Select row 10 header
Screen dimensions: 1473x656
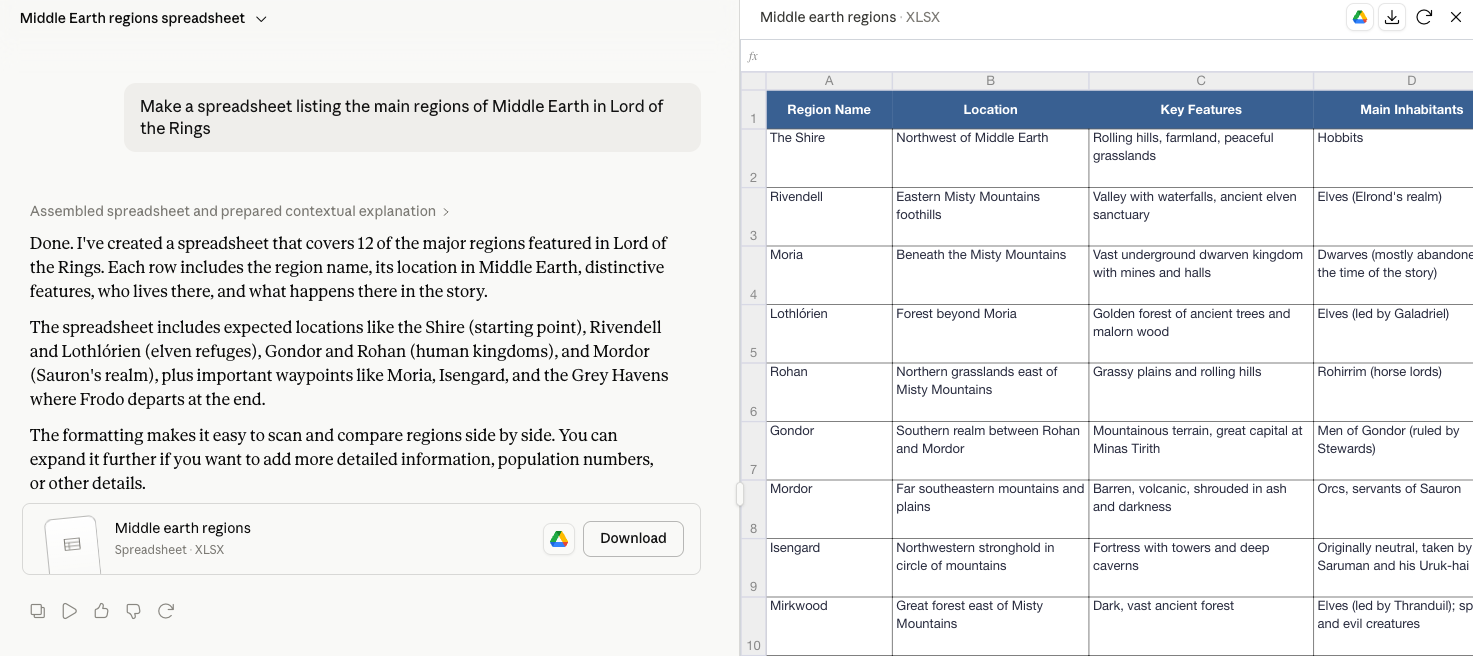click(x=753, y=626)
